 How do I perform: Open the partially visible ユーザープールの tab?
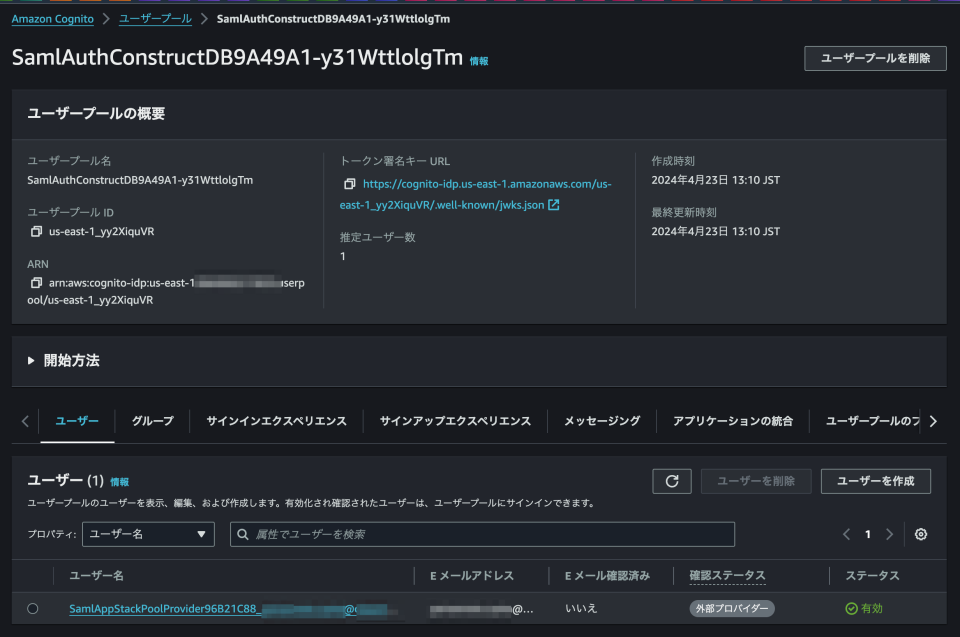[872, 421]
